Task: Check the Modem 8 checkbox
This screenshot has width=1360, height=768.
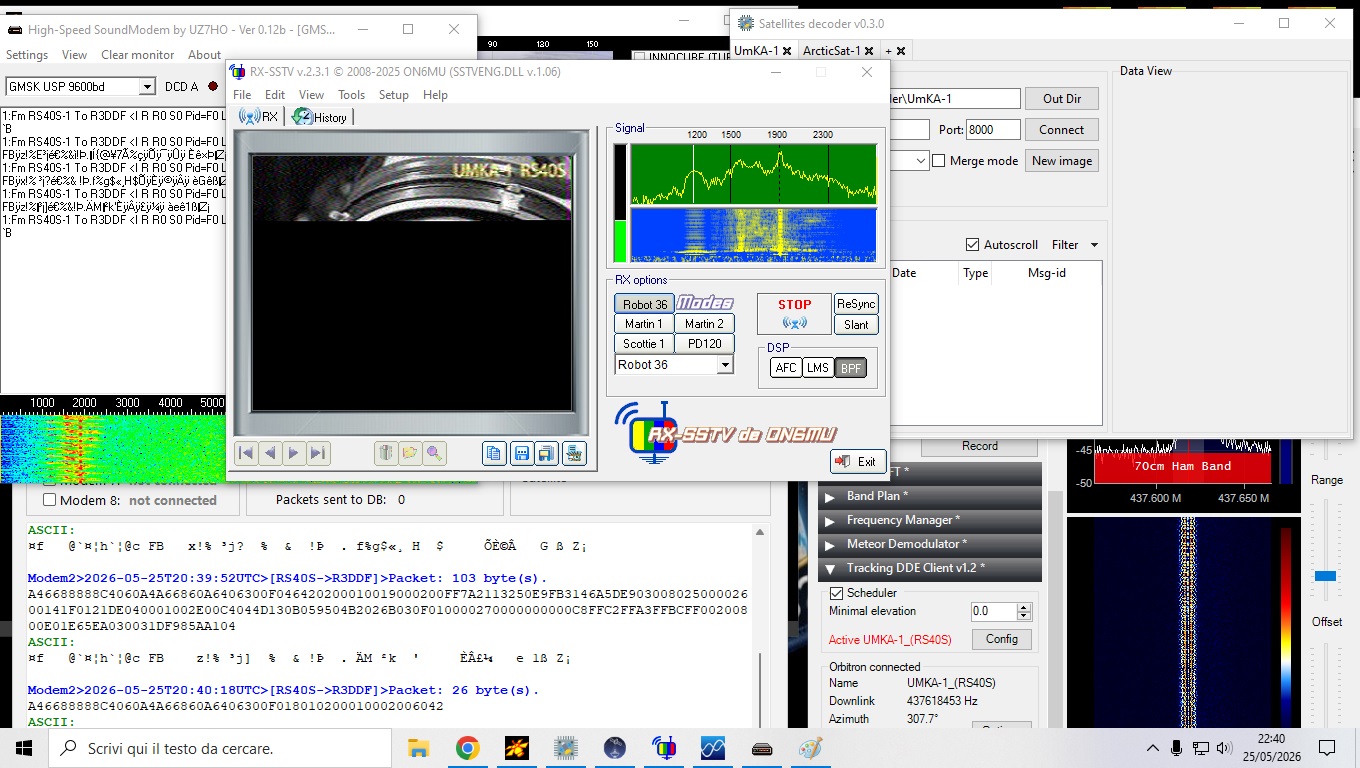Action: [49, 500]
